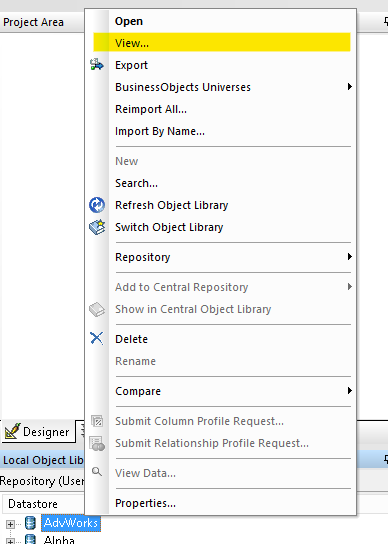Click the Export icon in context menu
The width and height of the screenshot is (388, 544).
click(x=97, y=65)
